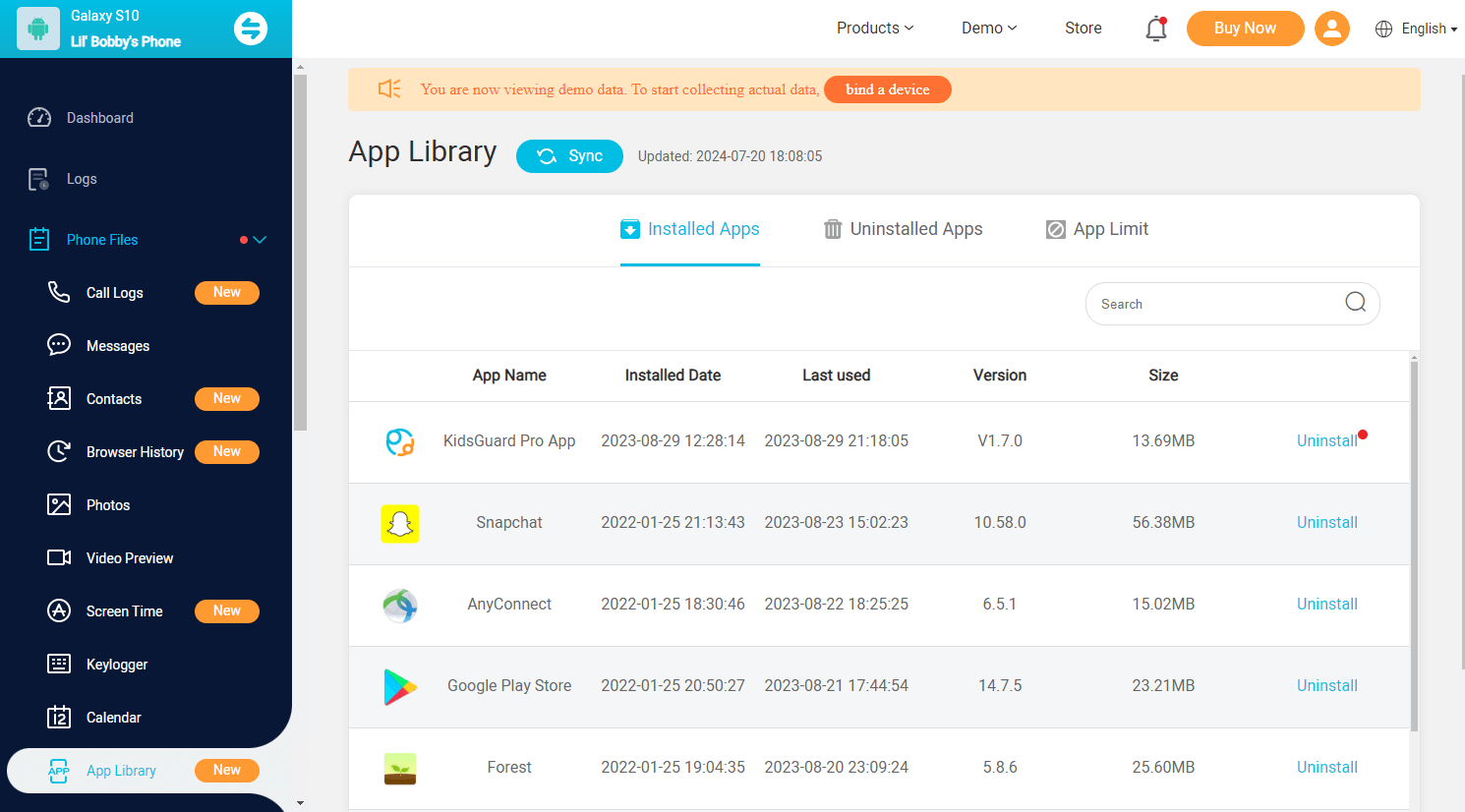Click the App Name column header
The height and width of the screenshot is (812, 1465).
(x=509, y=376)
